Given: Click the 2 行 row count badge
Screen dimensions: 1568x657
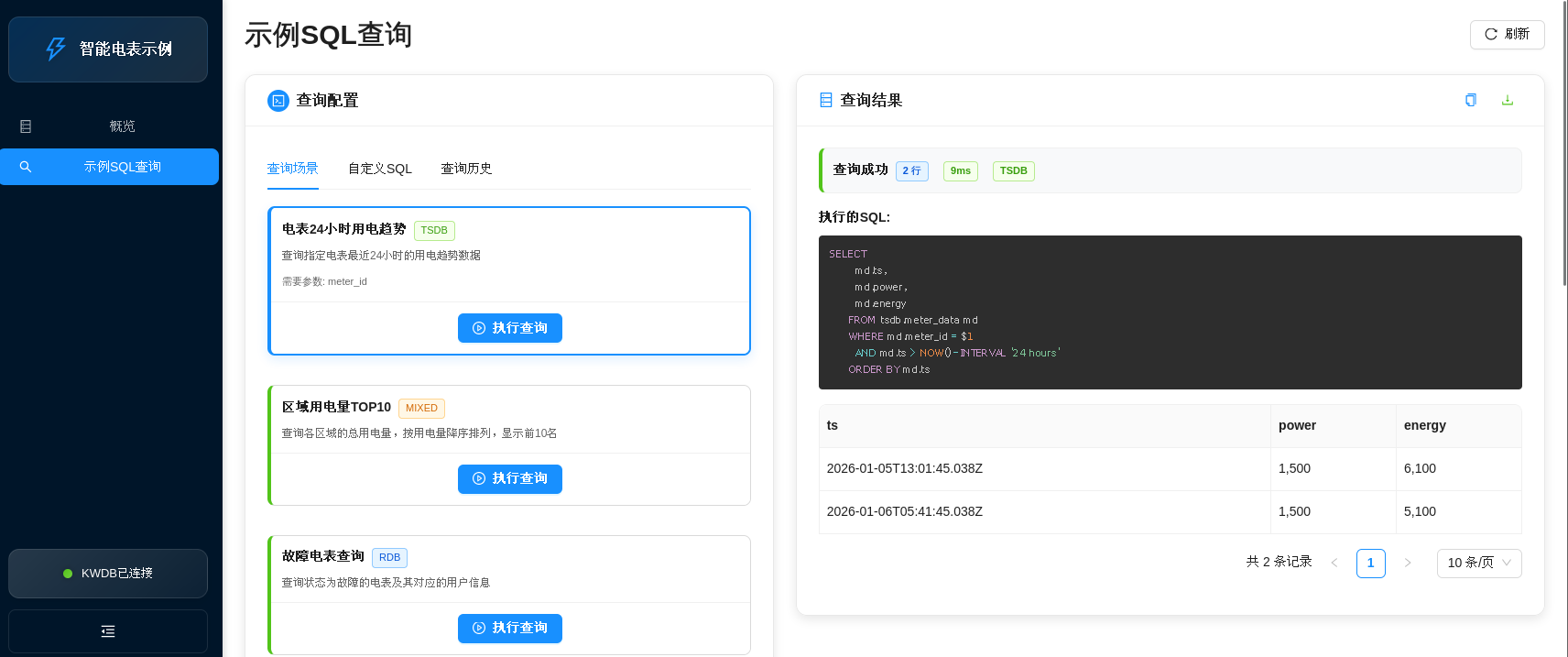Looking at the screenshot, I should click(911, 170).
